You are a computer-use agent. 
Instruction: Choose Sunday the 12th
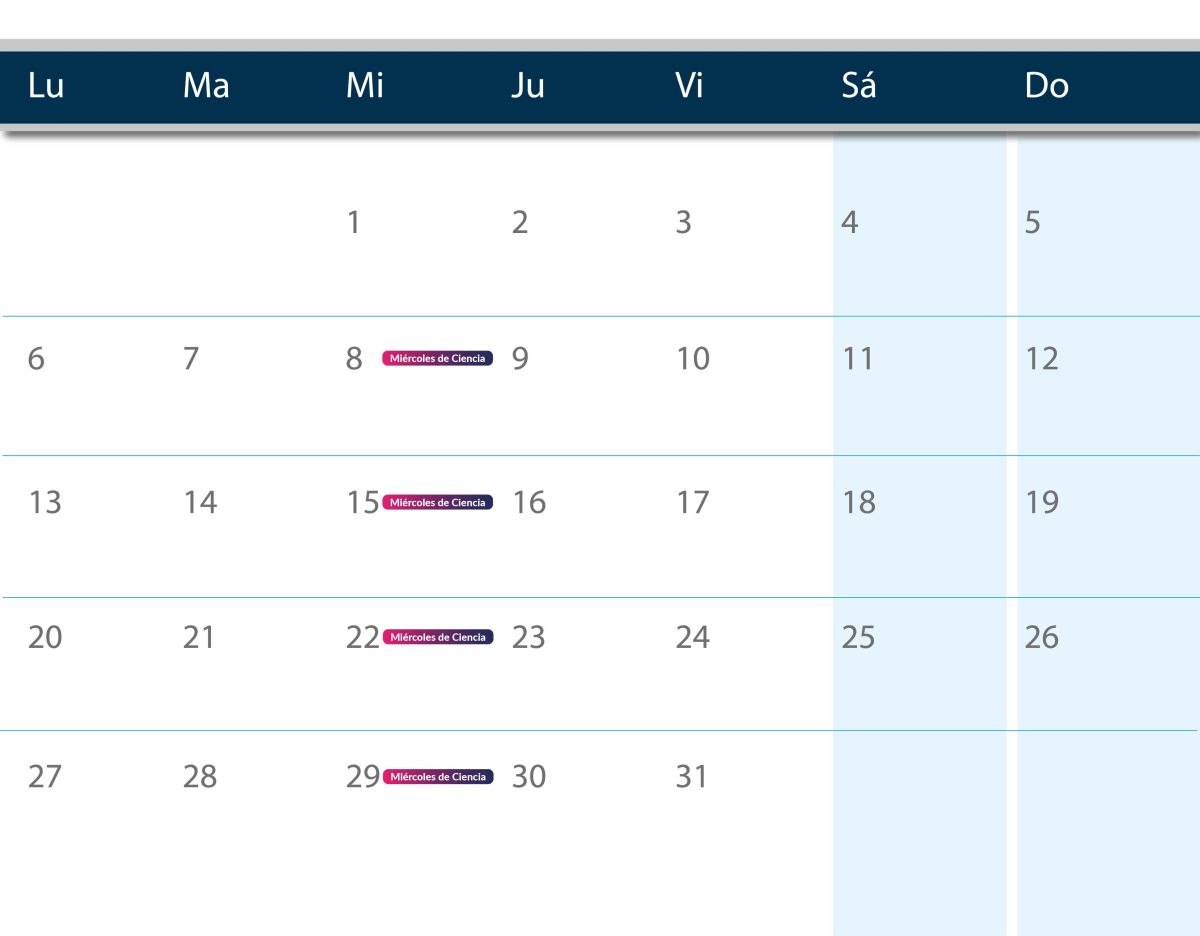coord(1042,359)
